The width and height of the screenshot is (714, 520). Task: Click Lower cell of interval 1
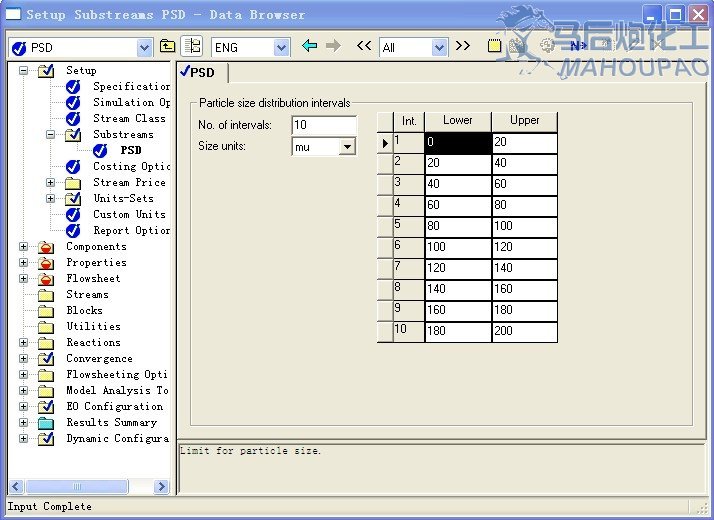[458, 143]
